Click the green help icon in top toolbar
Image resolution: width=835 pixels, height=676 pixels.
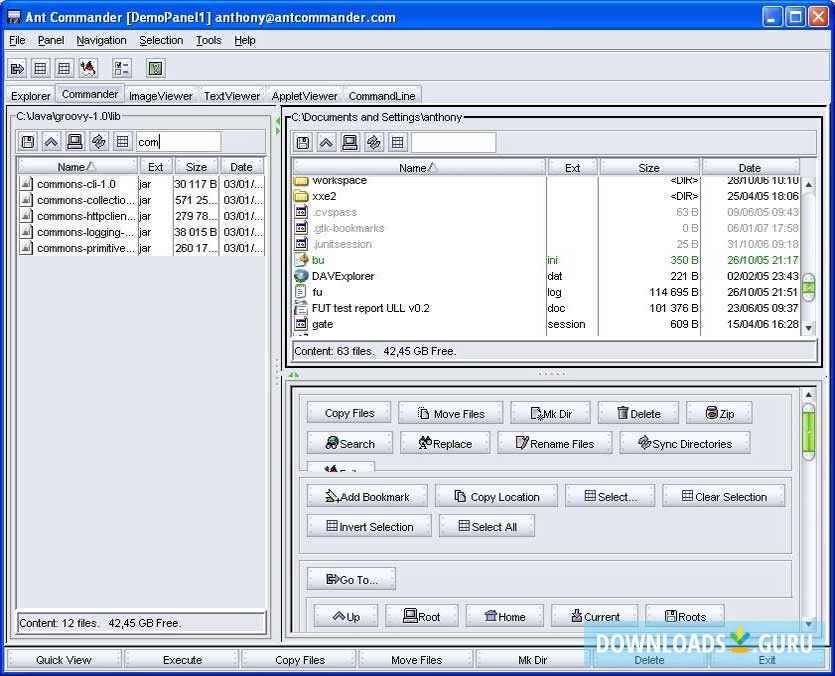pos(155,68)
